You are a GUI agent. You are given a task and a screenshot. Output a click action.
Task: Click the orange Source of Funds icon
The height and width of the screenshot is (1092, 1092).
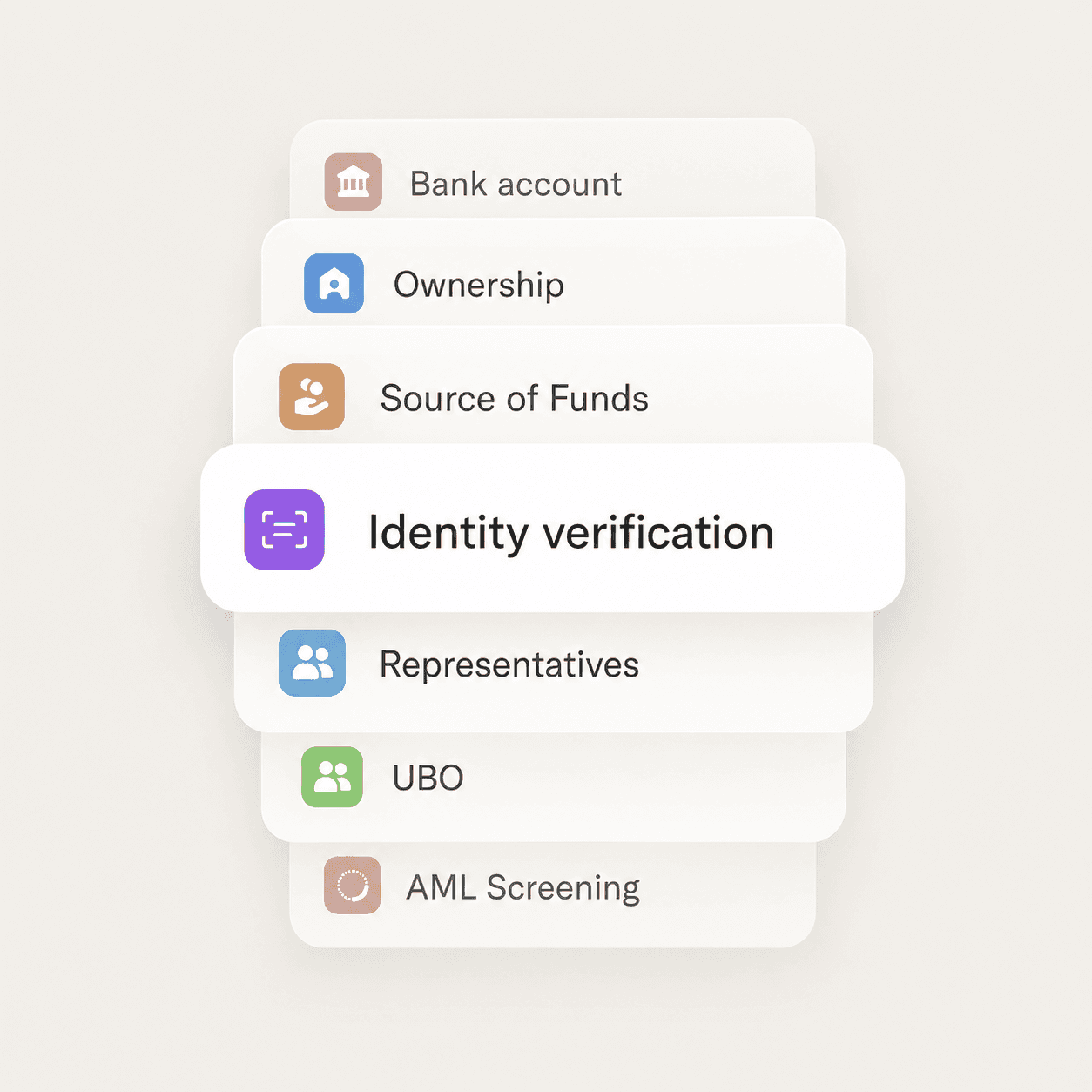312,397
